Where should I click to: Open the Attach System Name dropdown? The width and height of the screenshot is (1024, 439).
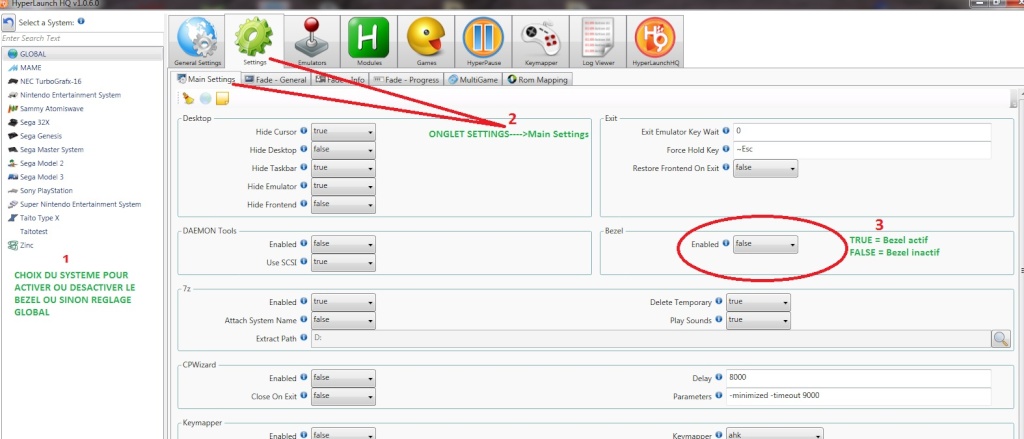[x=343, y=321]
